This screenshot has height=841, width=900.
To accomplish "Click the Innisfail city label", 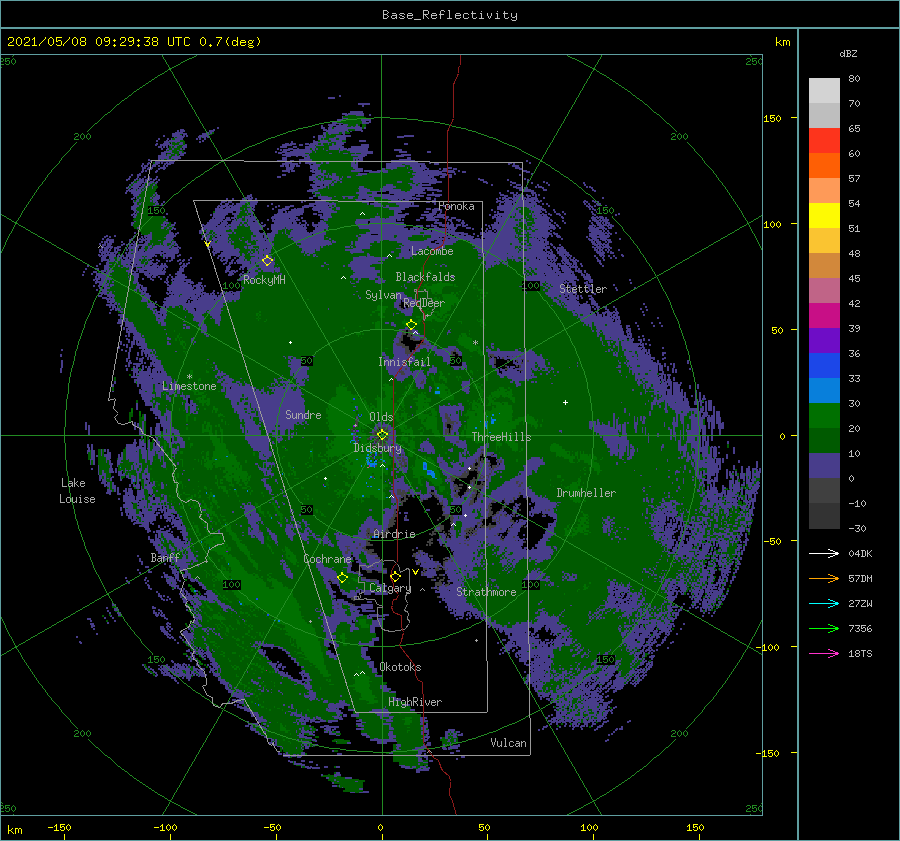I will click(404, 362).
